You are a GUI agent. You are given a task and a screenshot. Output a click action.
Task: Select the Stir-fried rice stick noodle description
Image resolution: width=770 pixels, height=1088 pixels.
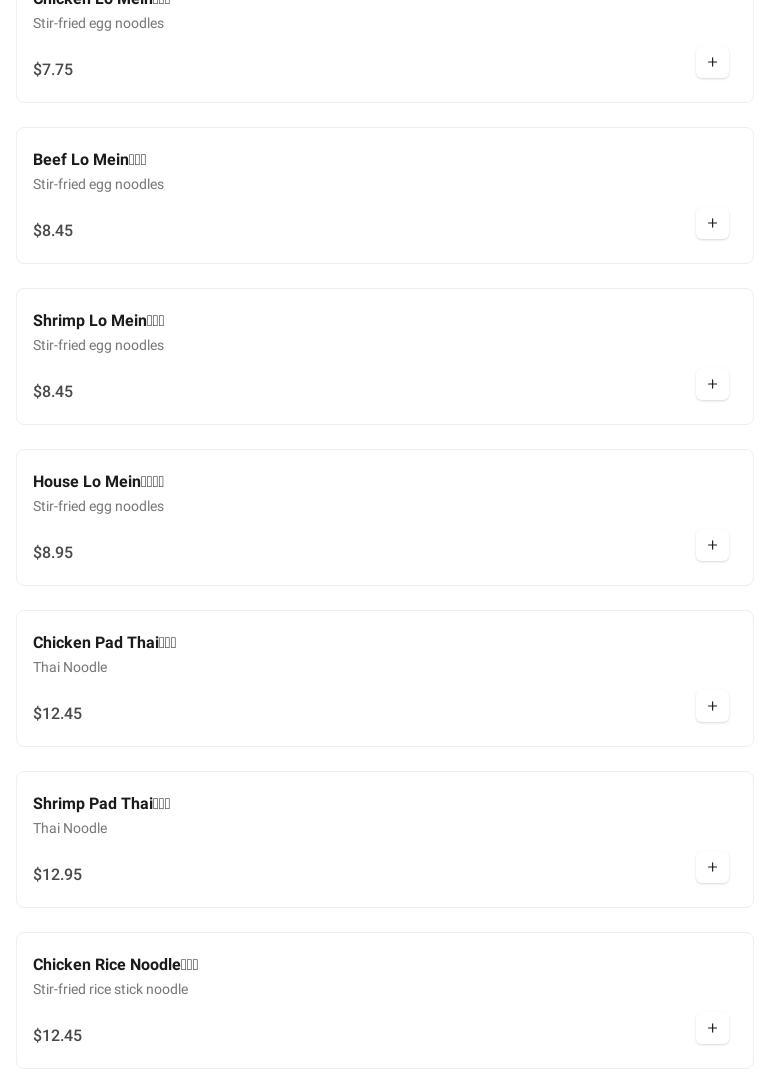(x=110, y=989)
